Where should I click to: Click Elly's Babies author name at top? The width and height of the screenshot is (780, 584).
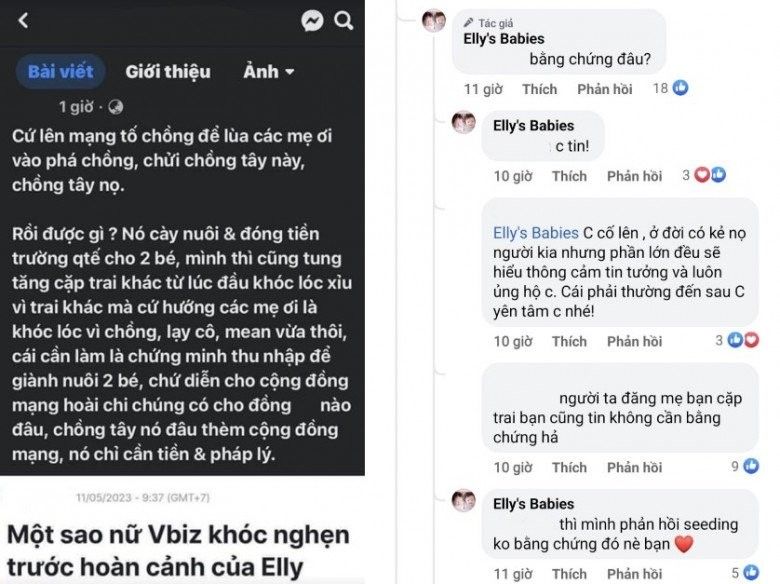(505, 38)
